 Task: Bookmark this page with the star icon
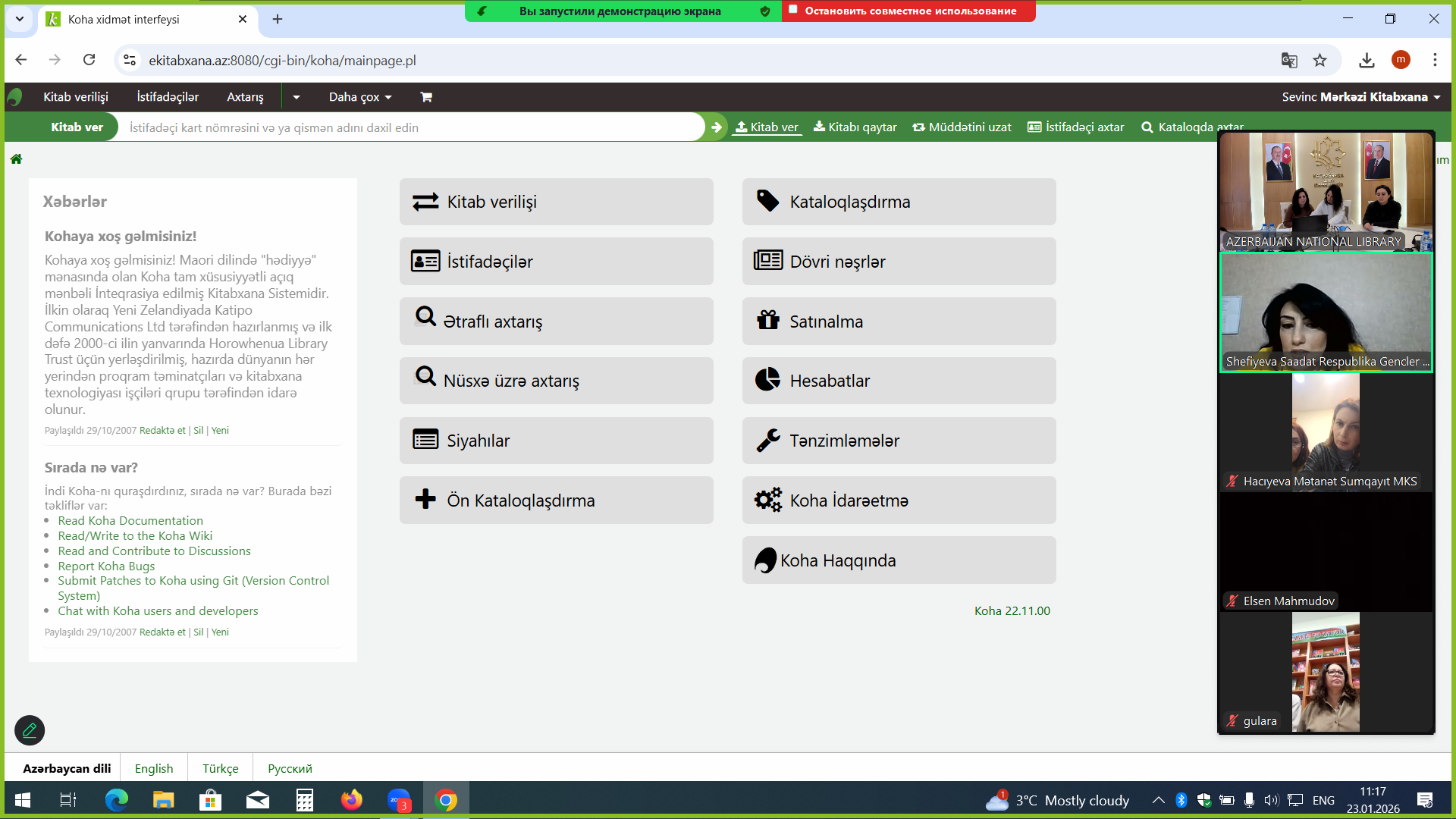pyautogui.click(x=1320, y=60)
